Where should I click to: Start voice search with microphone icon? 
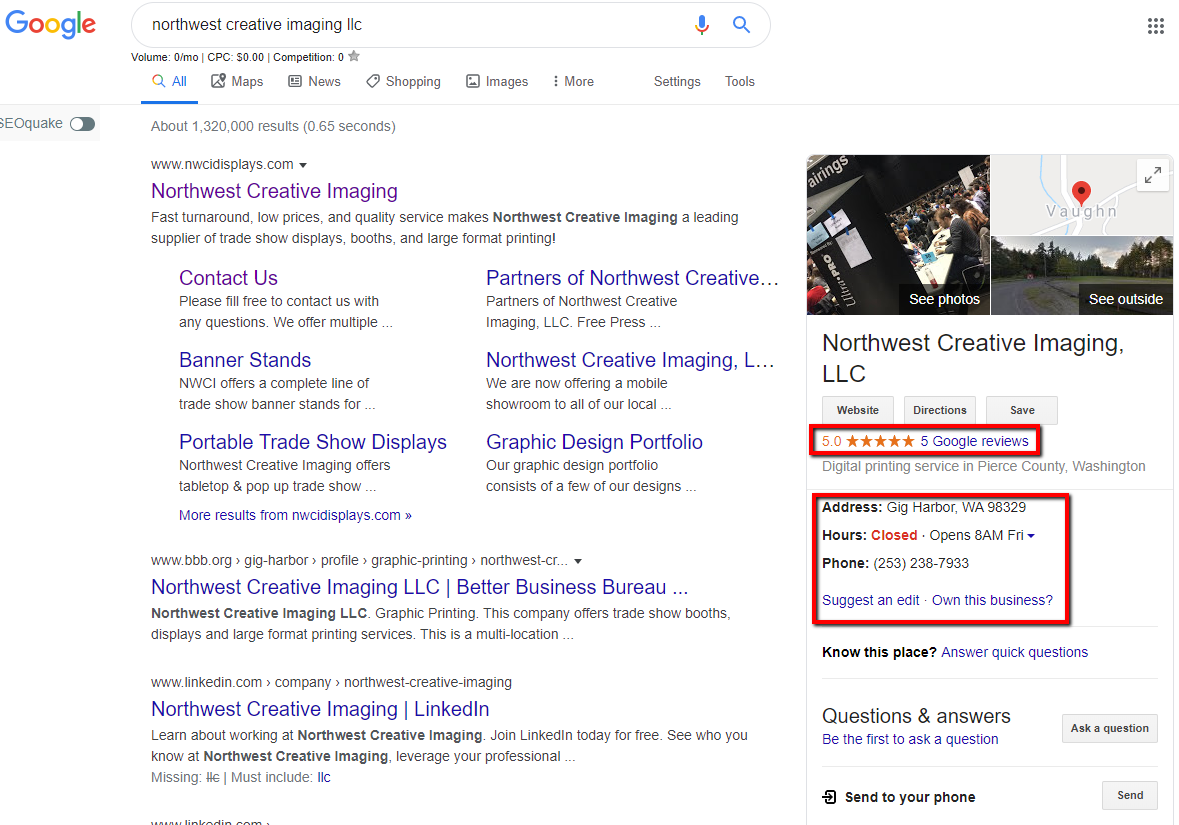click(x=702, y=25)
